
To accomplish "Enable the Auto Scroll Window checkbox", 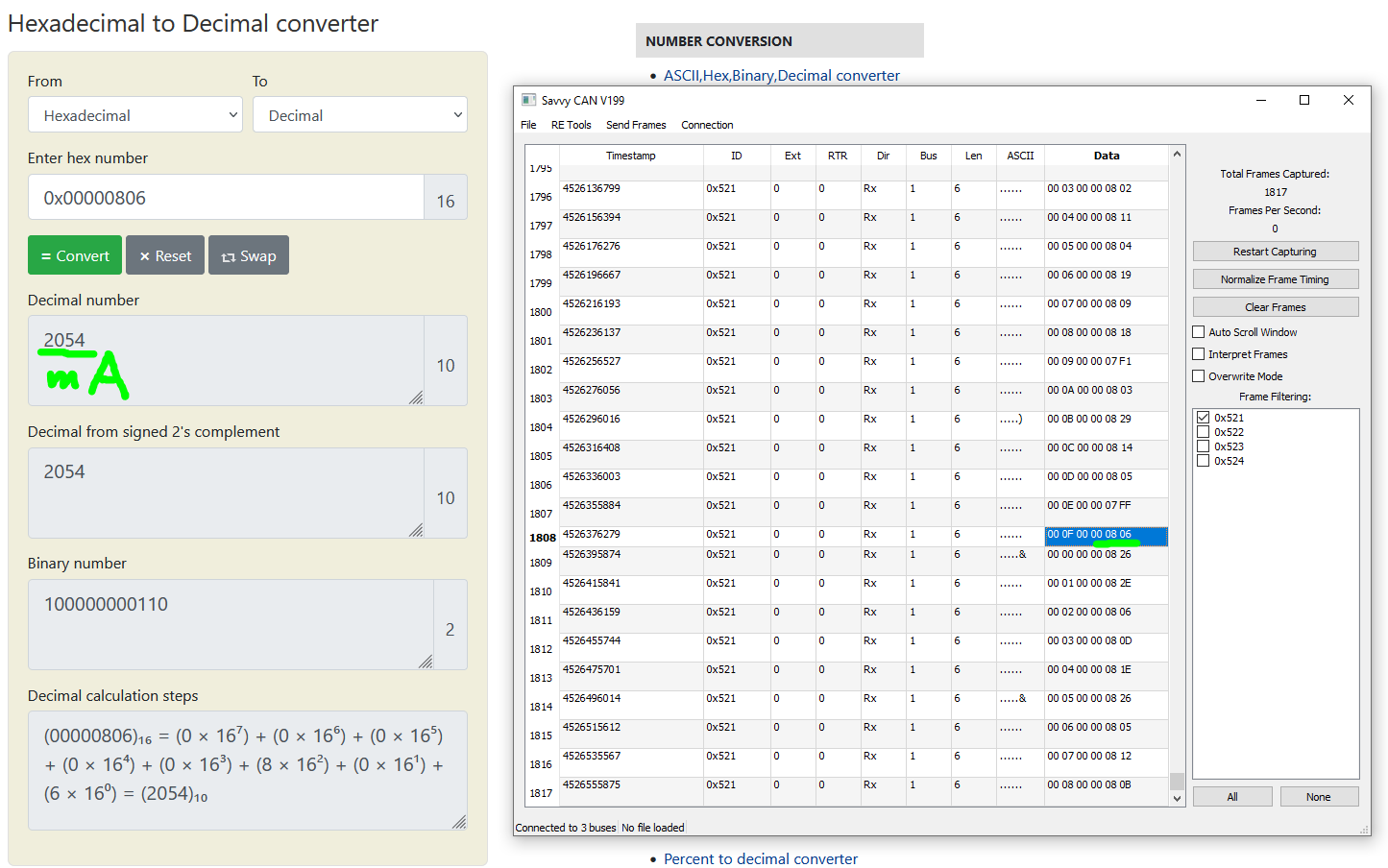I will [1199, 332].
